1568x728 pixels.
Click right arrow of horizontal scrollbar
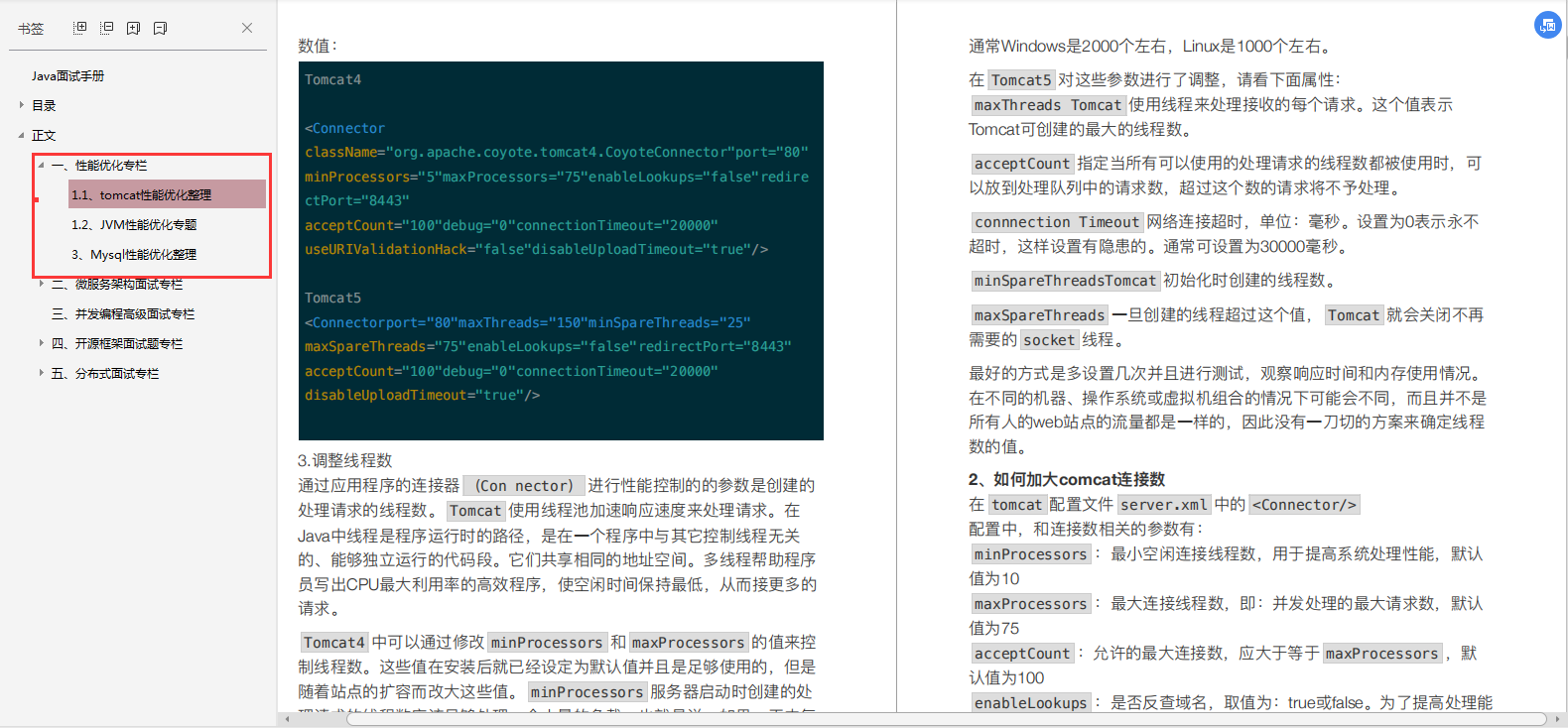click(x=1558, y=719)
